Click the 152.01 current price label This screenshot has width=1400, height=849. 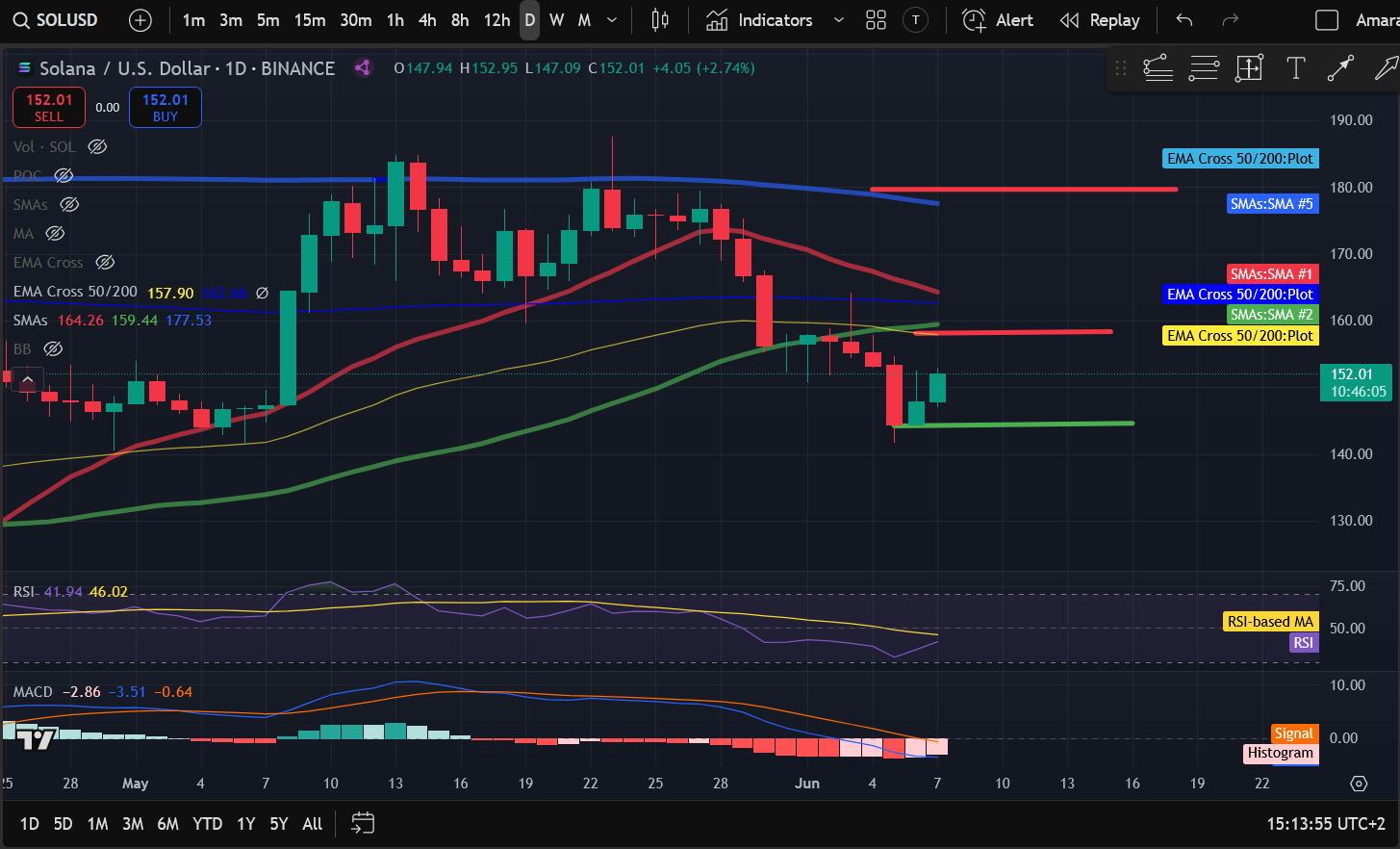coord(1356,383)
